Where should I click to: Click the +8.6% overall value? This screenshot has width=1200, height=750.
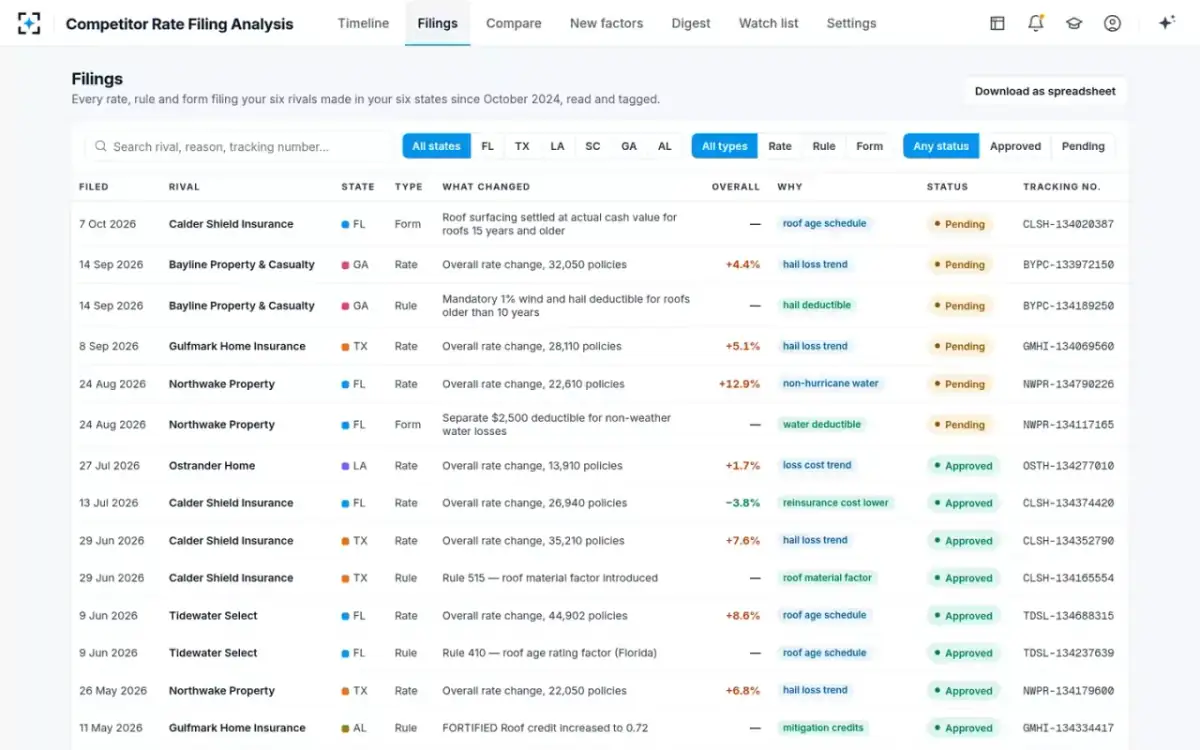(742, 616)
